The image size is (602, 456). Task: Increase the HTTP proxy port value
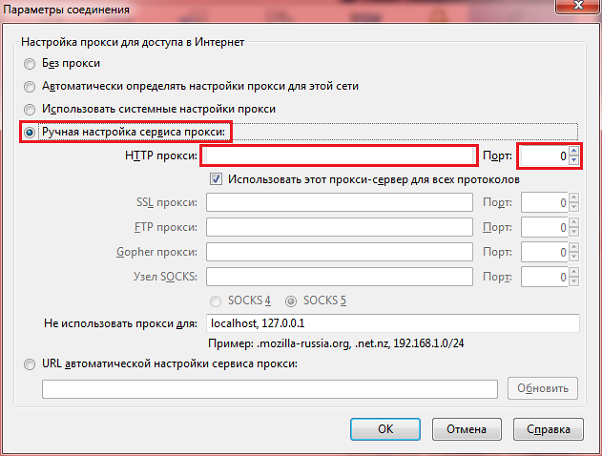tap(574, 151)
